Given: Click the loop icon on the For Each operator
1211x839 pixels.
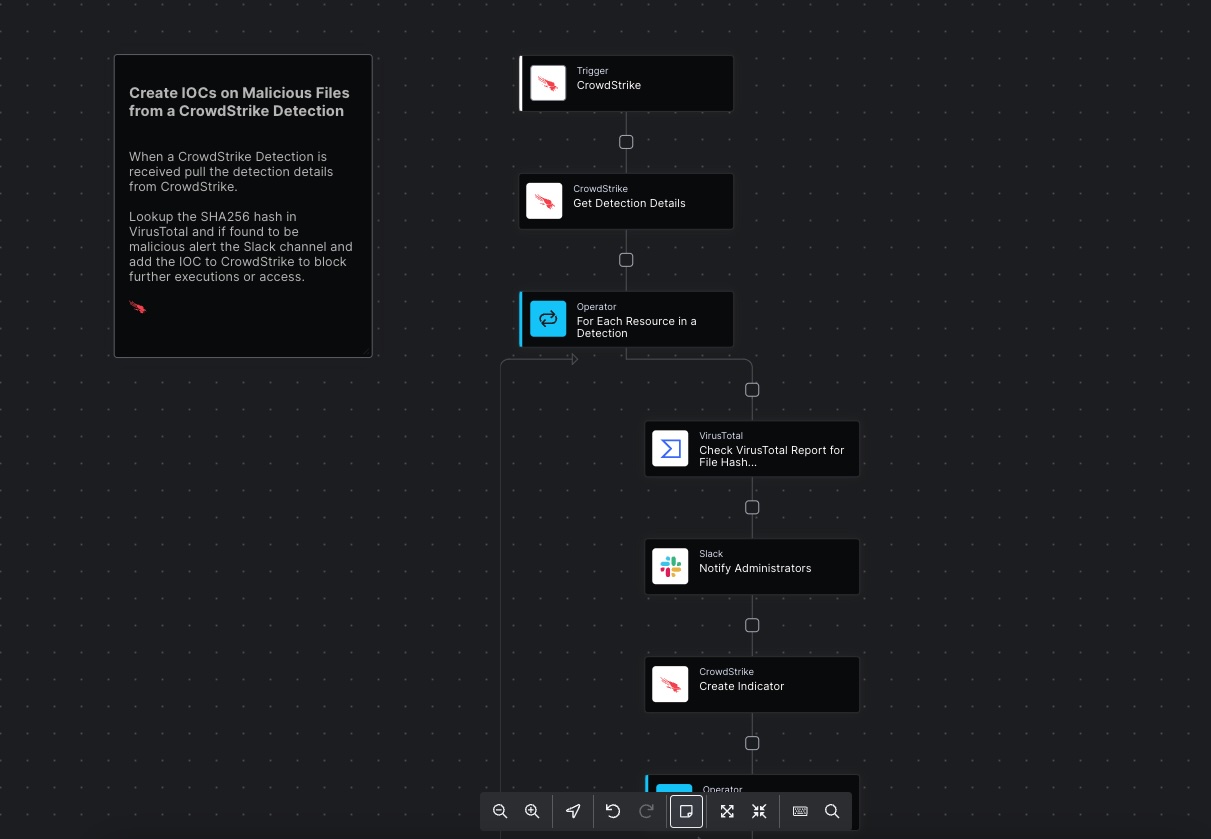Looking at the screenshot, I should (548, 319).
